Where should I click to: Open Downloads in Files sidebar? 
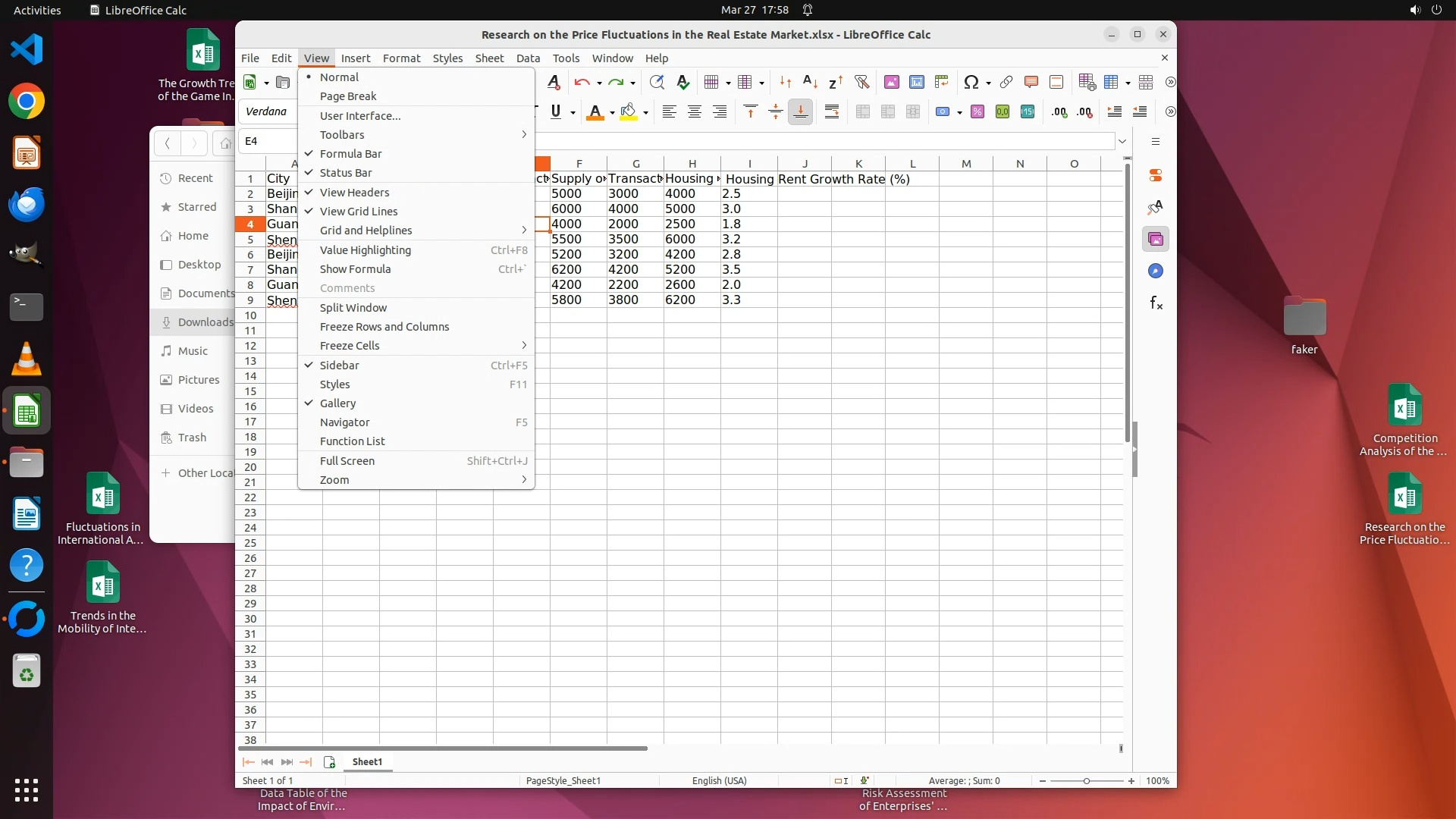click(x=205, y=322)
